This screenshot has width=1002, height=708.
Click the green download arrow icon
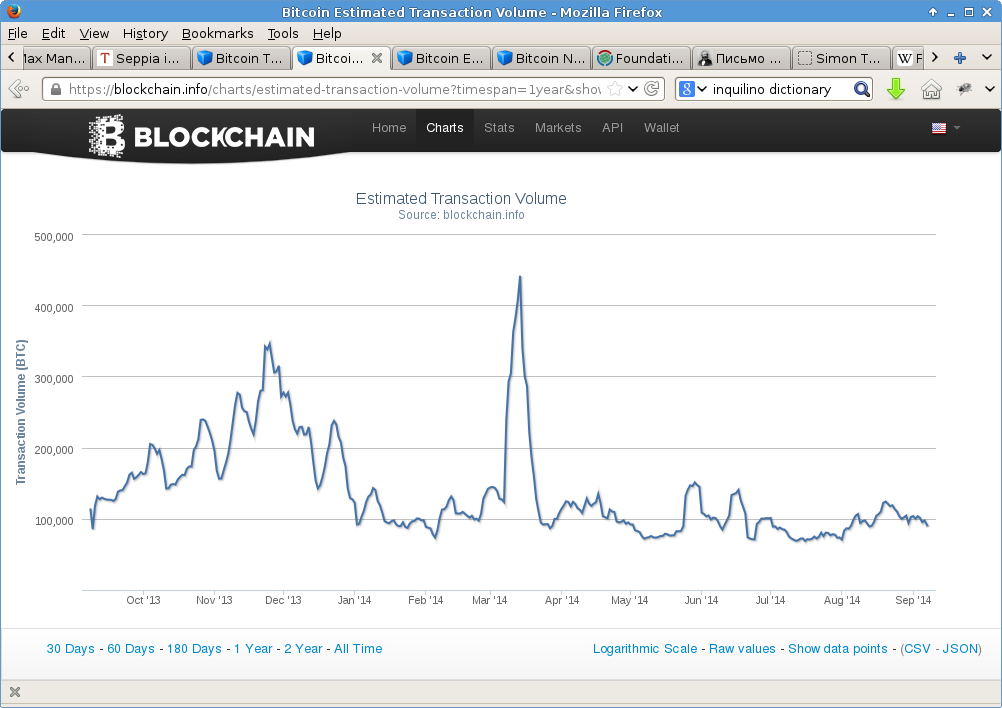[896, 89]
